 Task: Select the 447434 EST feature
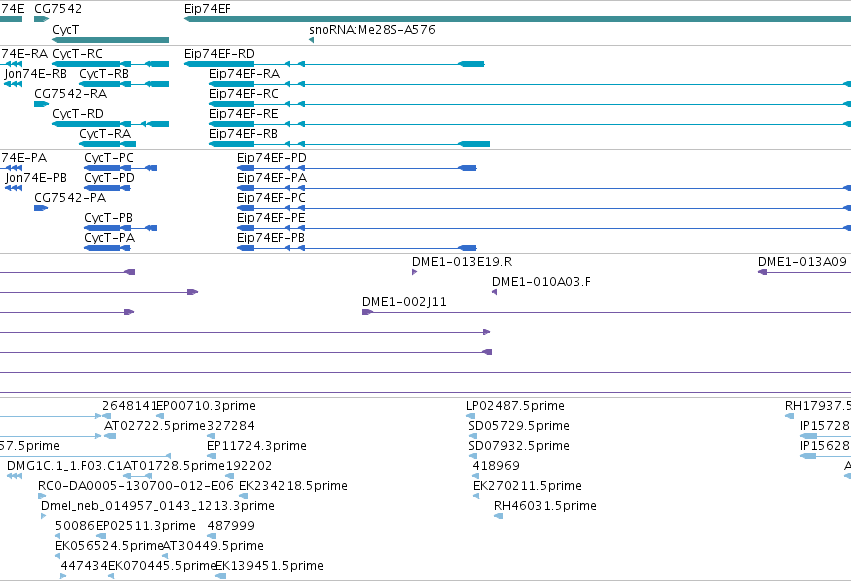click(63, 576)
